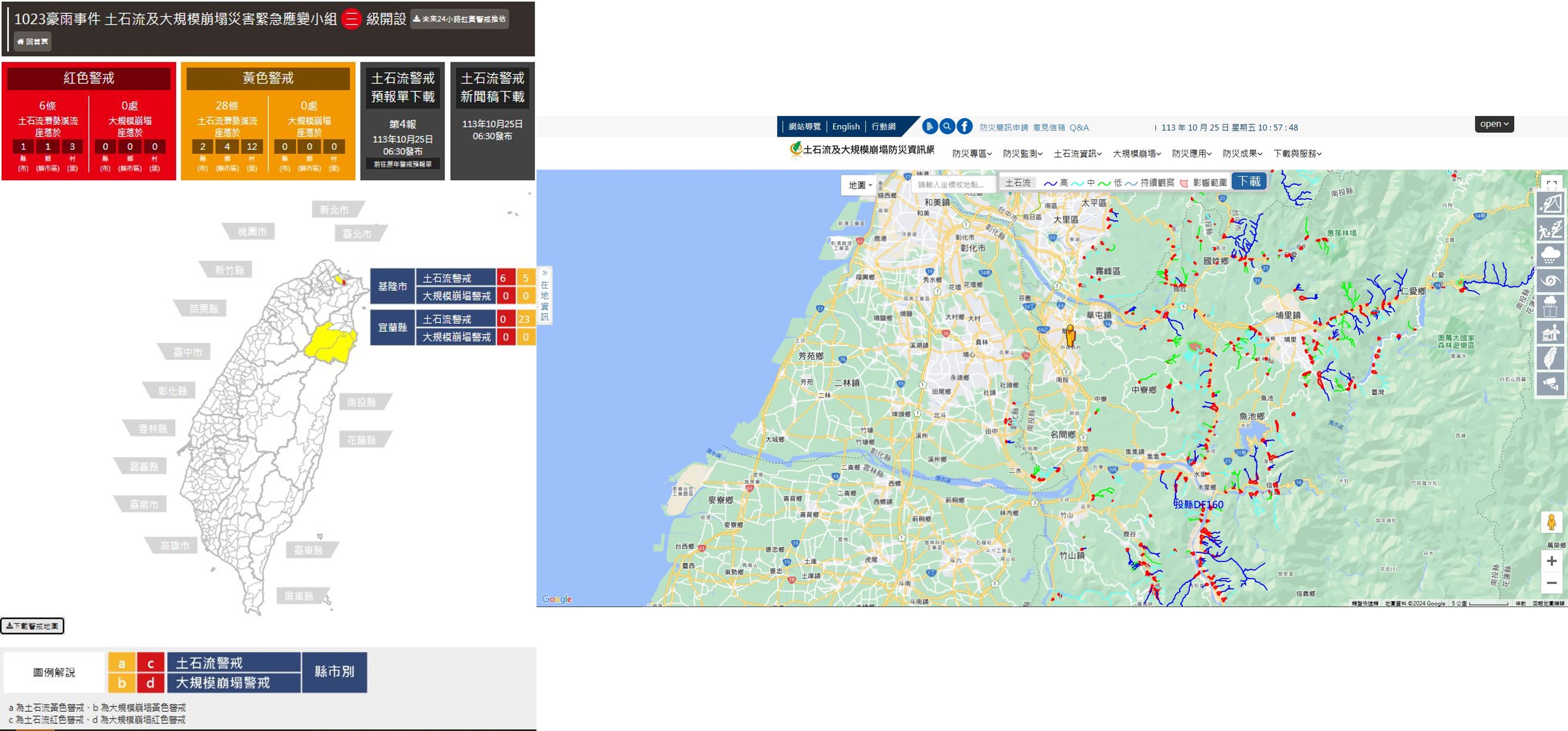Click the CCTV camera layer icon
Screen dimensions: 1568x731
pyautogui.click(x=1550, y=384)
